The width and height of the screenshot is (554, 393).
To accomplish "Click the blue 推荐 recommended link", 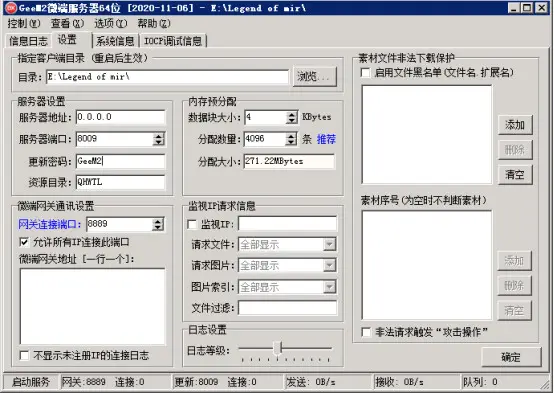I will pos(326,139).
